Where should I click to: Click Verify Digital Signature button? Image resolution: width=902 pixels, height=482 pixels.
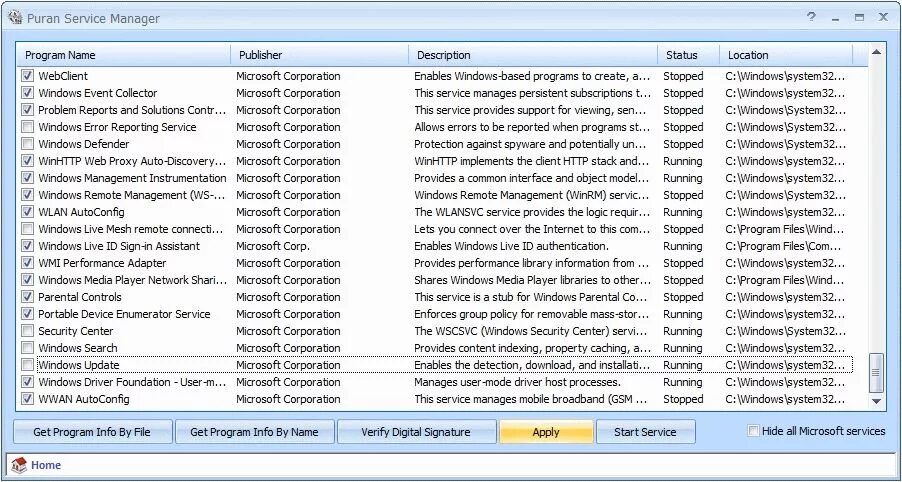tap(416, 432)
